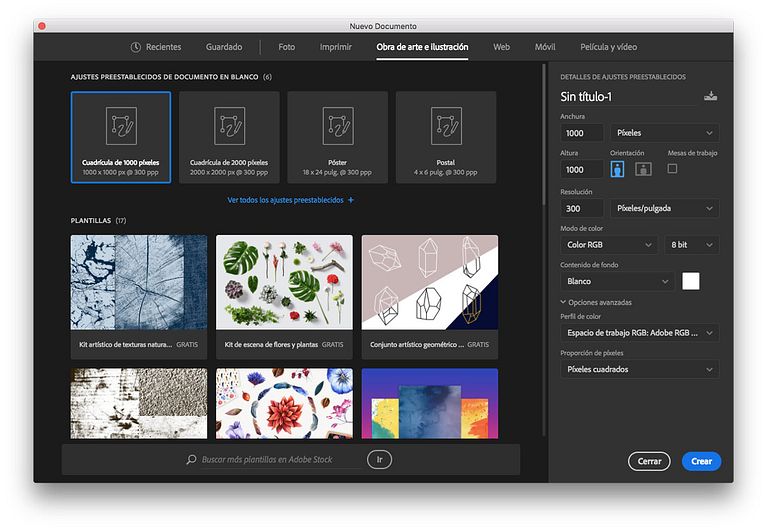Click the magnifier icon in Adobe Stock search

[x=191, y=460]
